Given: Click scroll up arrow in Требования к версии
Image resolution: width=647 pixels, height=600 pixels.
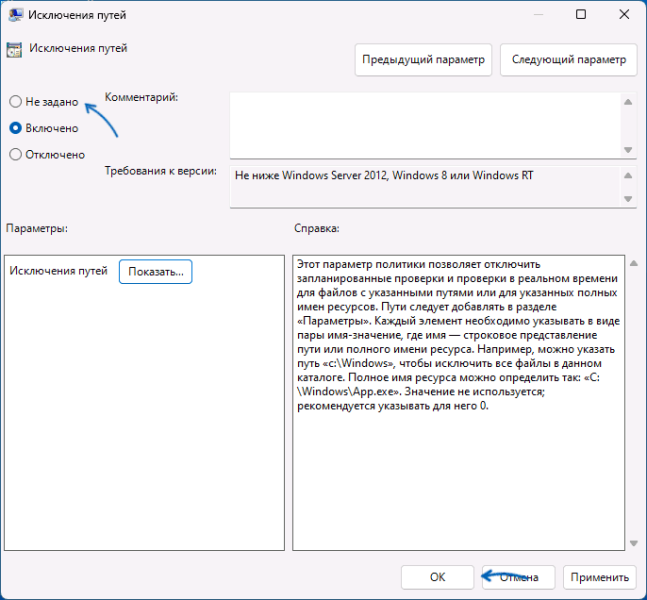Looking at the screenshot, I should (628, 174).
